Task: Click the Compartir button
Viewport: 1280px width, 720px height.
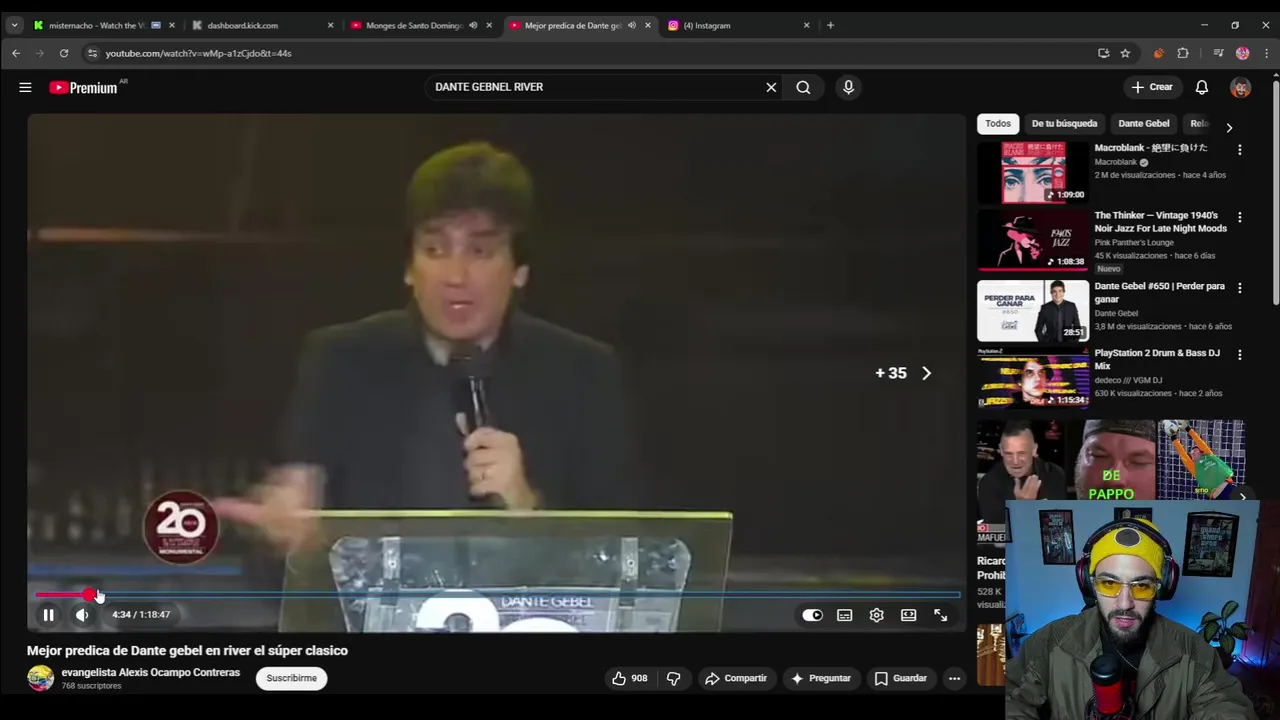Action: pos(736,678)
